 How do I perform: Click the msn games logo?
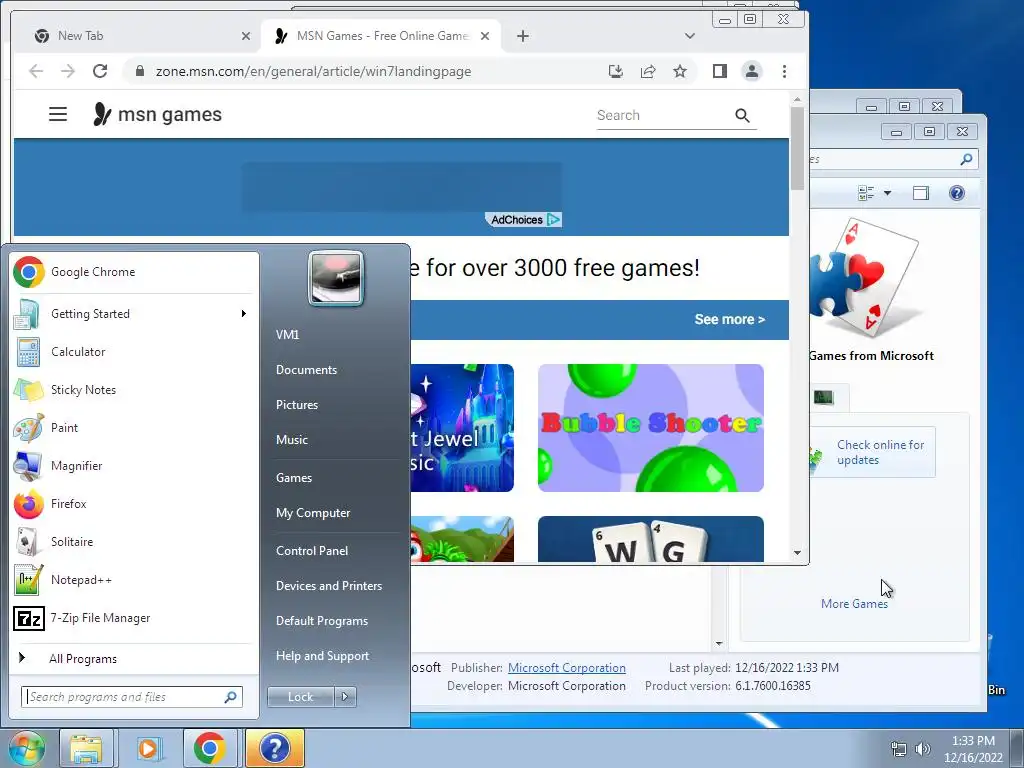tap(157, 114)
